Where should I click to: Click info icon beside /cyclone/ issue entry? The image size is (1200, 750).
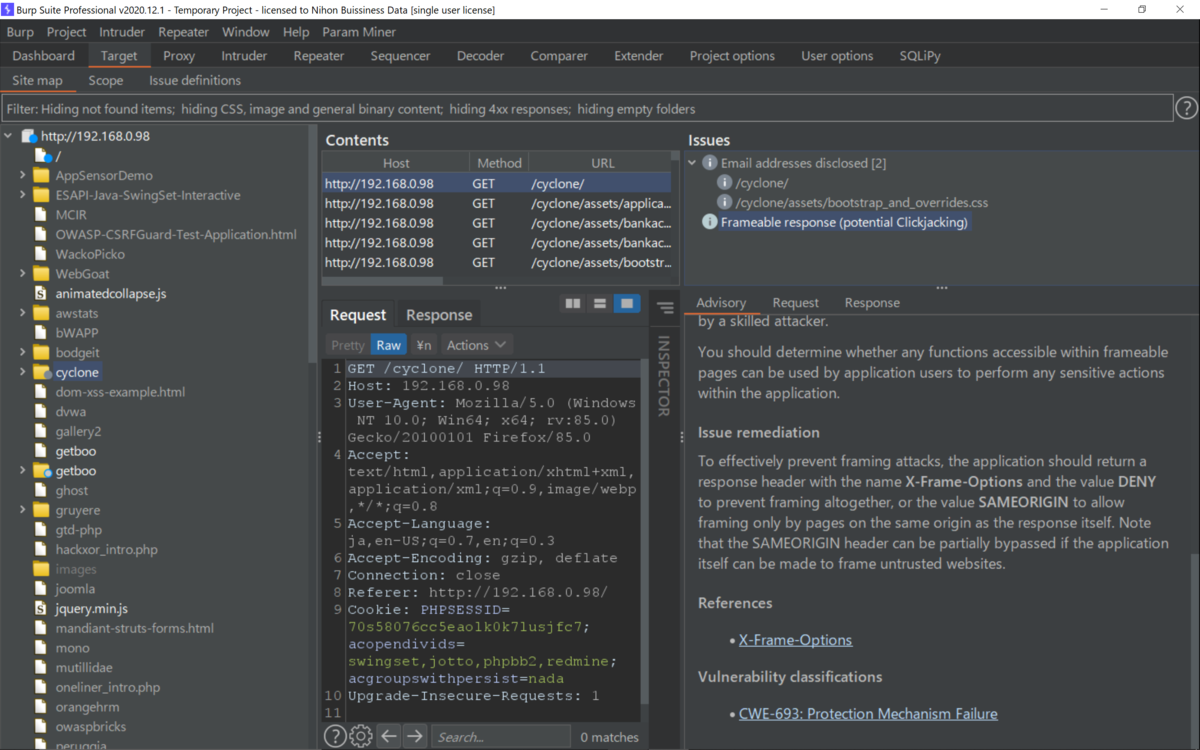[725, 183]
